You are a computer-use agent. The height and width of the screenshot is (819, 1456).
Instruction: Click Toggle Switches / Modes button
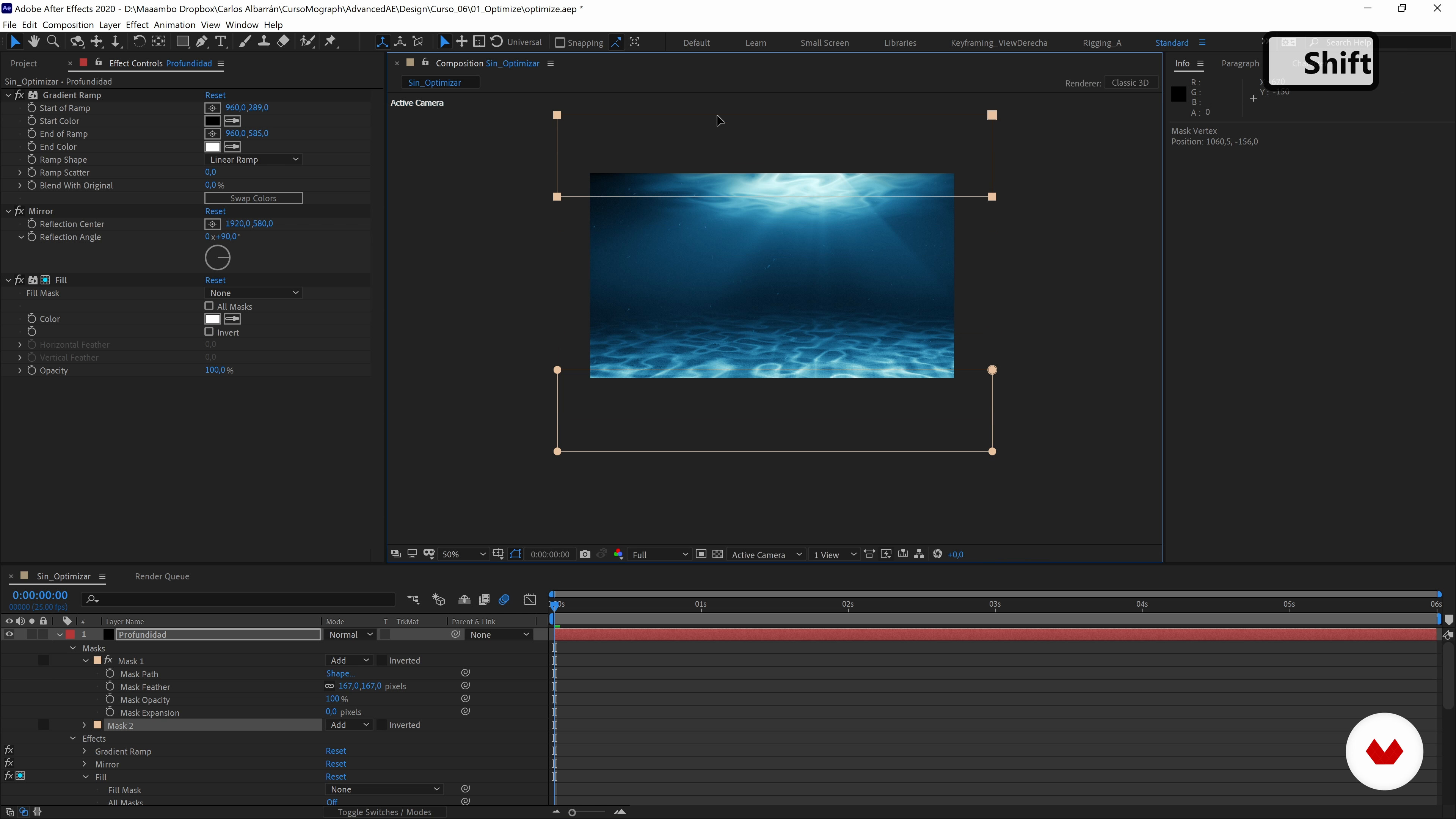point(384,812)
